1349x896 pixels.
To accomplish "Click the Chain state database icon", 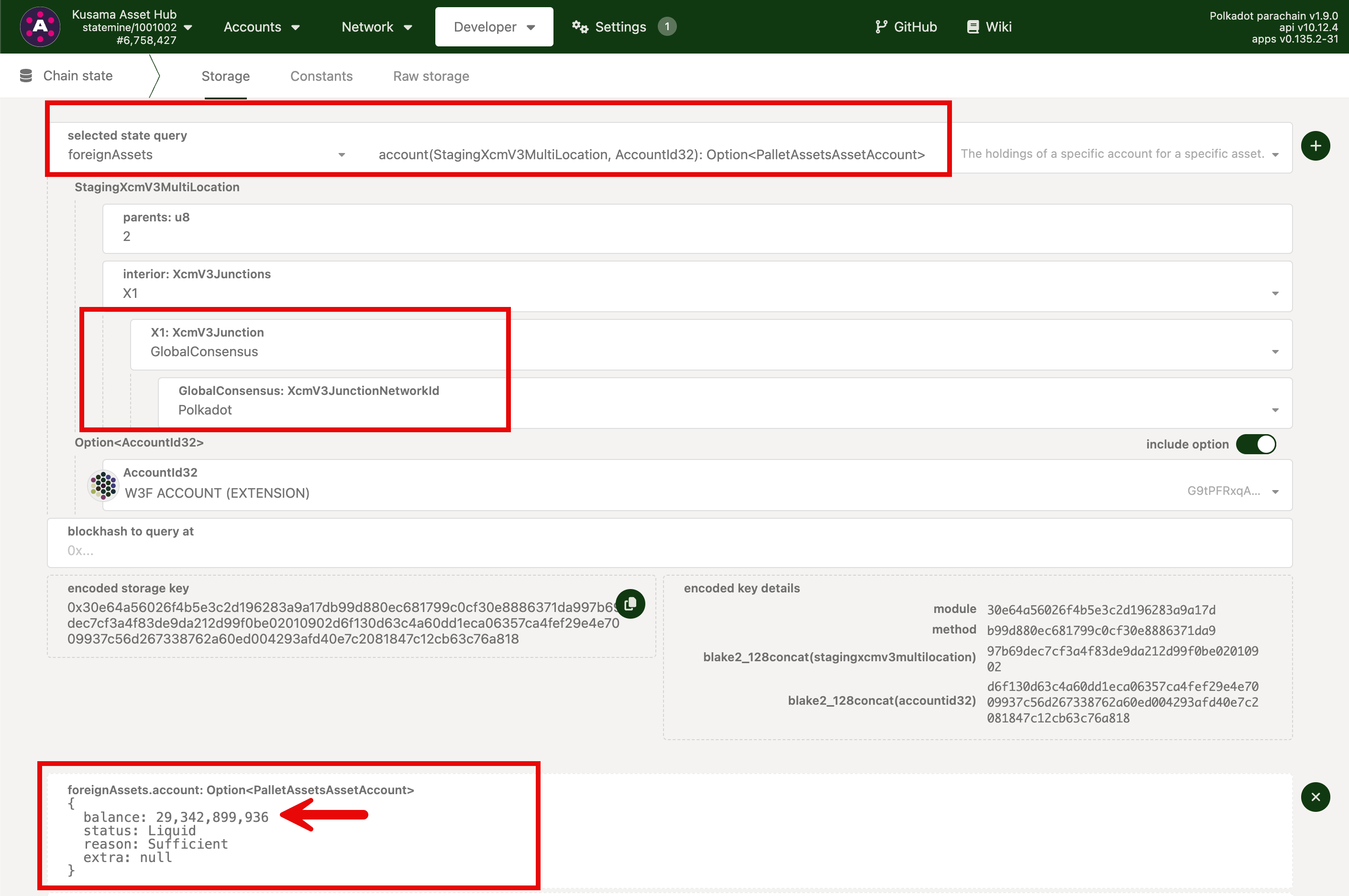I will coord(26,76).
